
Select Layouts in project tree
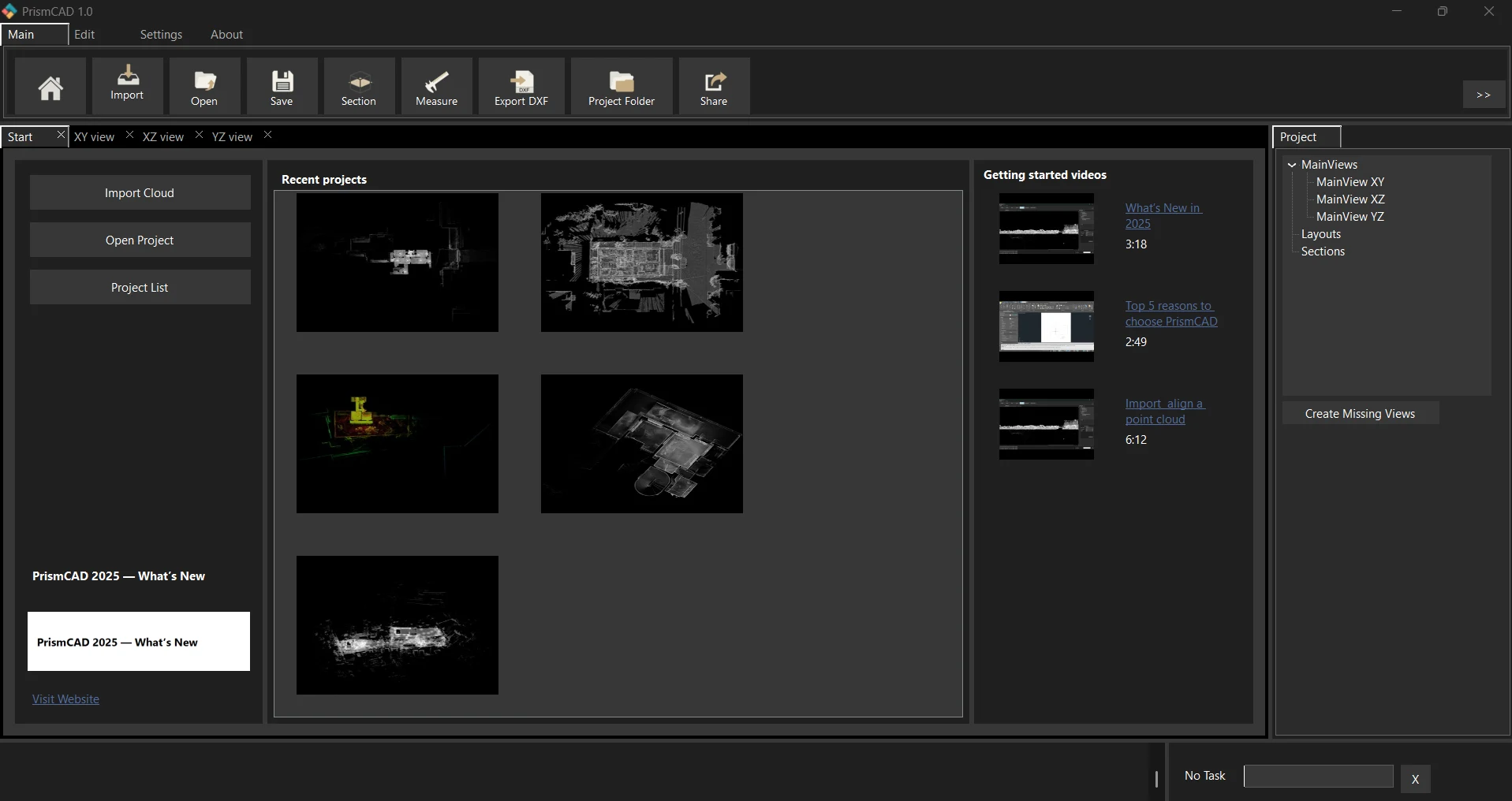point(1321,234)
